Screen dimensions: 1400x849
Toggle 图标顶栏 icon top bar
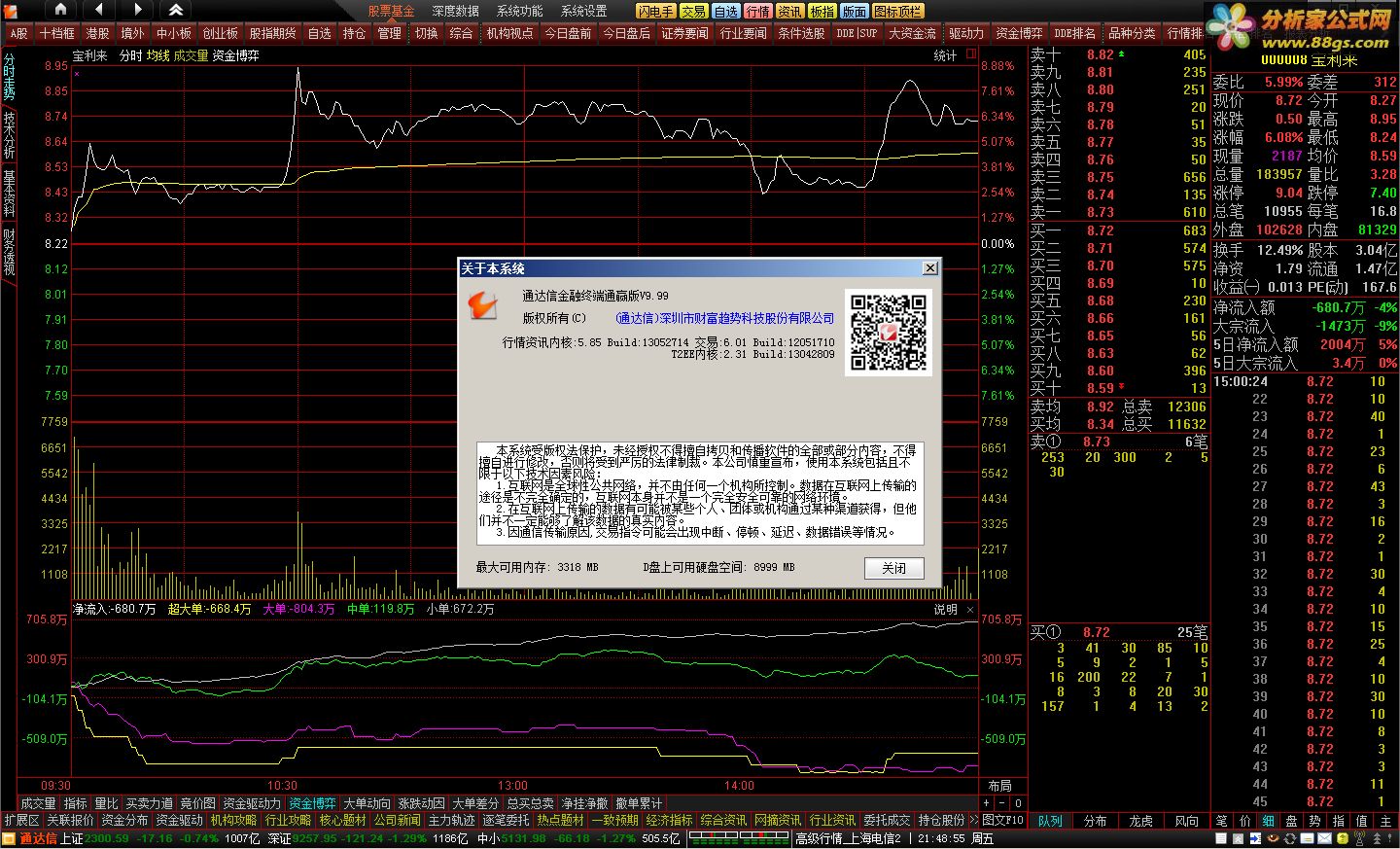point(897,11)
